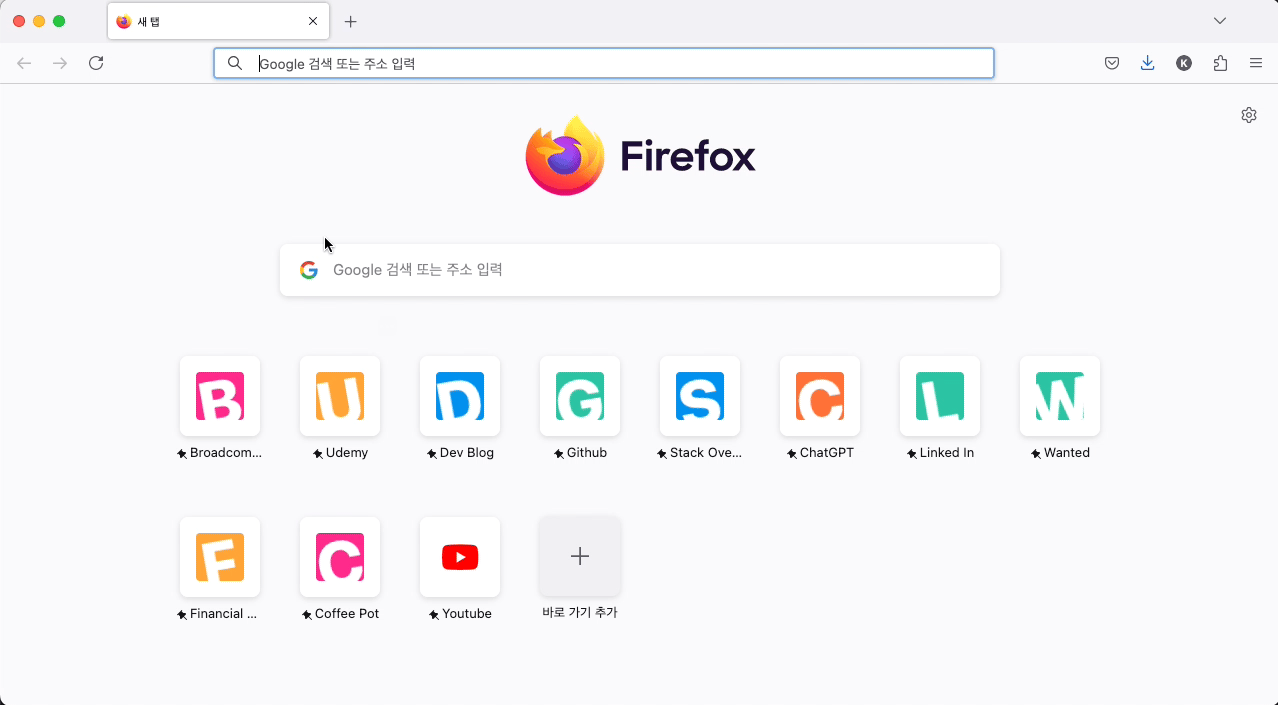
Task: Open the Coffee Pot shortcut tile
Action: coord(340,557)
